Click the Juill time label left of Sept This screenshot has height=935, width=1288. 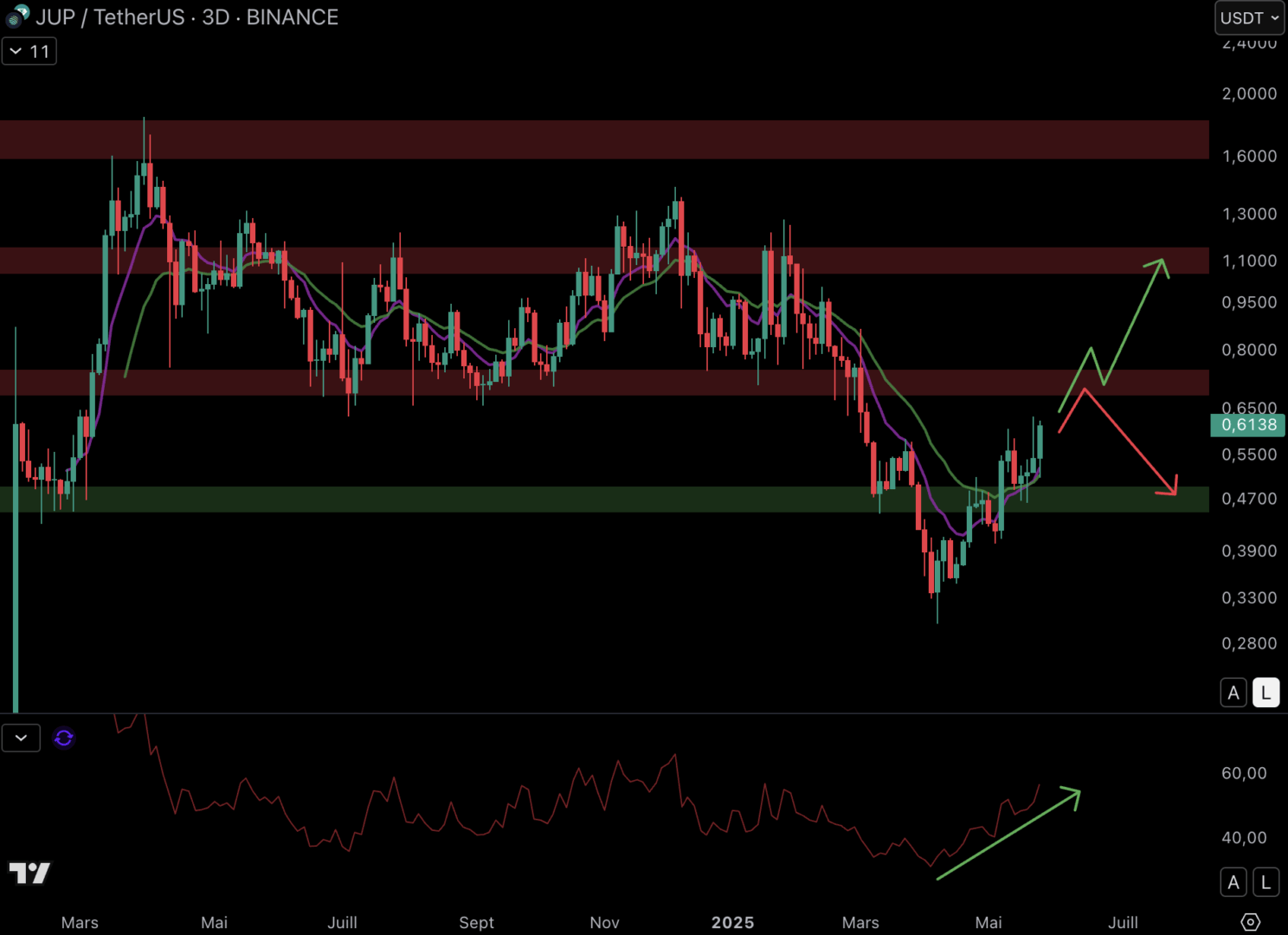(x=342, y=923)
